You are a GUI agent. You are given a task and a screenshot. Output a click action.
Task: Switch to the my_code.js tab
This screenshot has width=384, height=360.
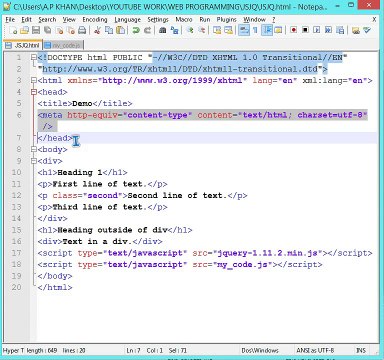coord(63,45)
